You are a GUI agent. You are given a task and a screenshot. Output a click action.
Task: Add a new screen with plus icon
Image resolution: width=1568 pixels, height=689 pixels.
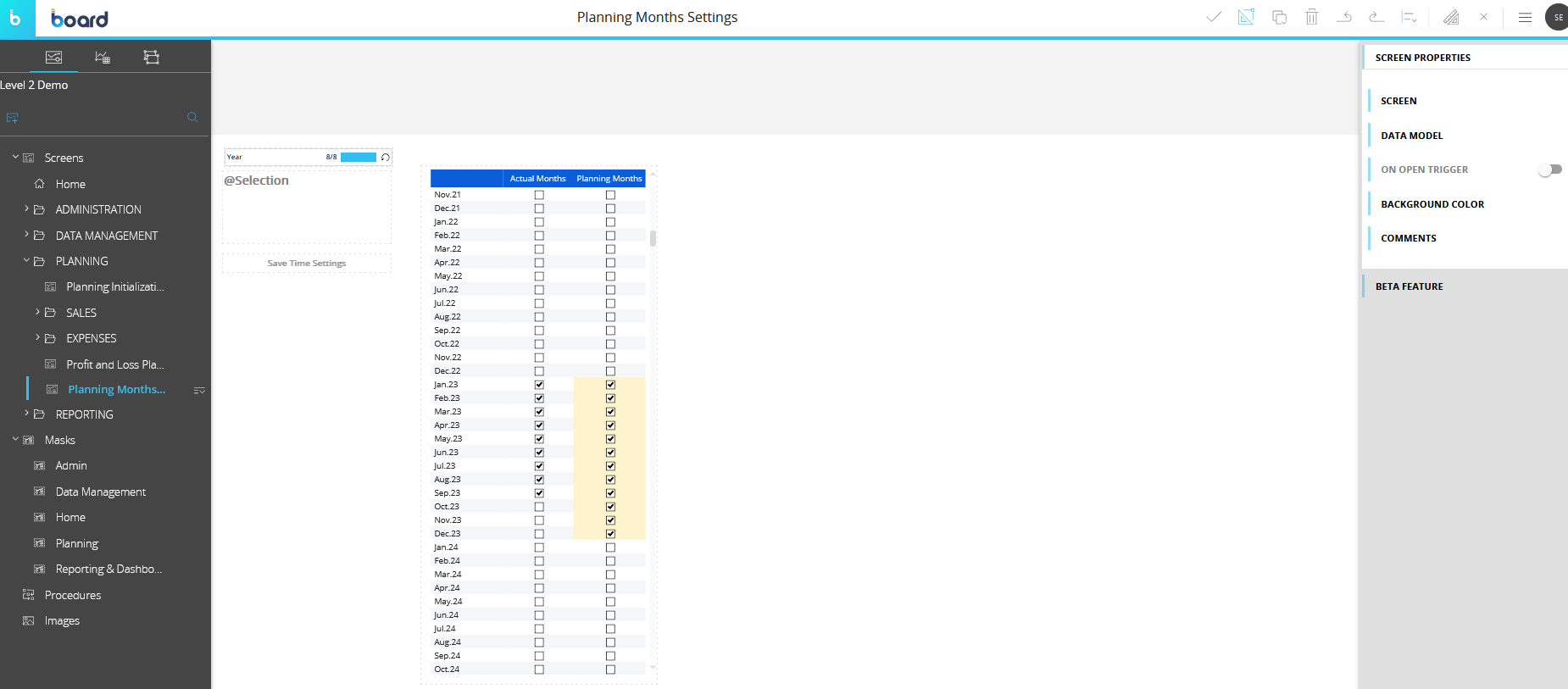point(12,117)
